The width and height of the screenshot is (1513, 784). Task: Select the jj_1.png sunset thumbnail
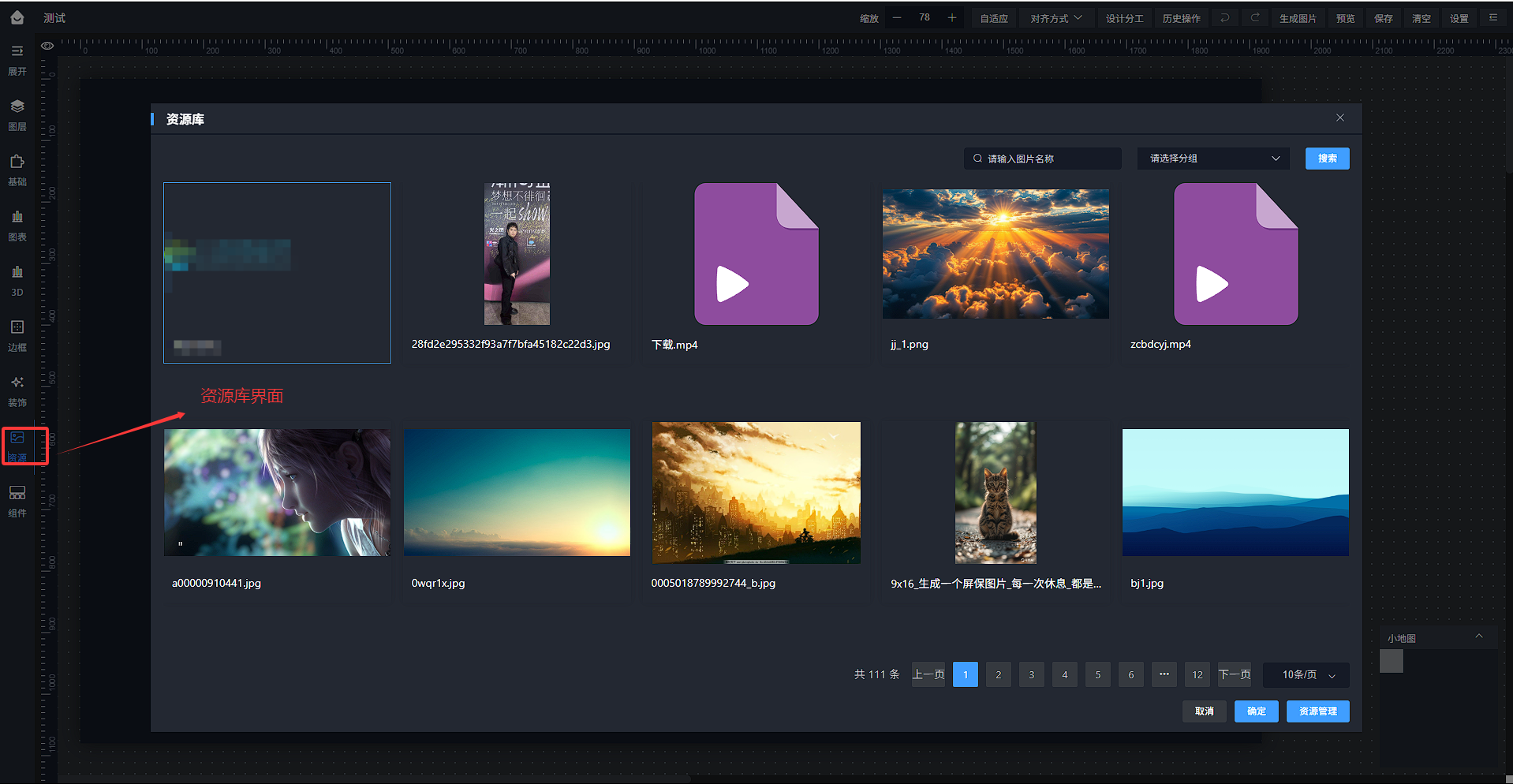pyautogui.click(x=996, y=254)
